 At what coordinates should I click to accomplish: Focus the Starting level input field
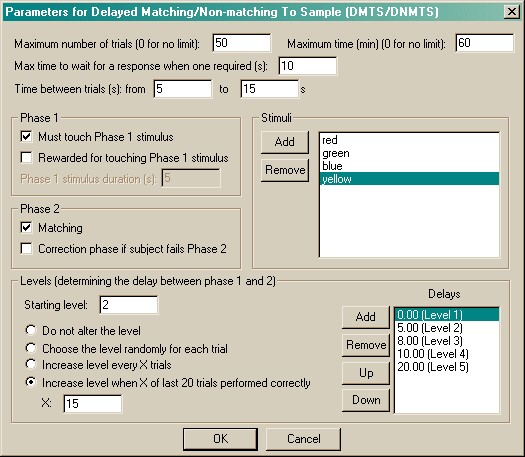click(x=129, y=305)
